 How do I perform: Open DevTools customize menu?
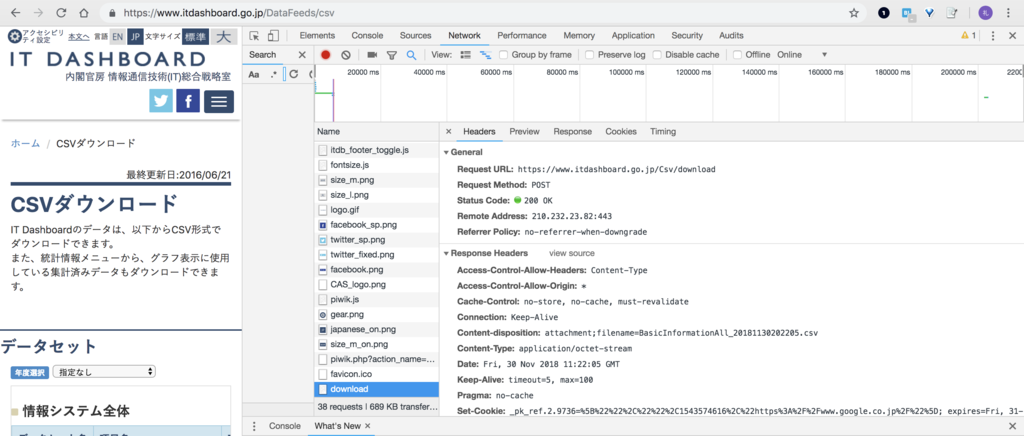[x=993, y=36]
